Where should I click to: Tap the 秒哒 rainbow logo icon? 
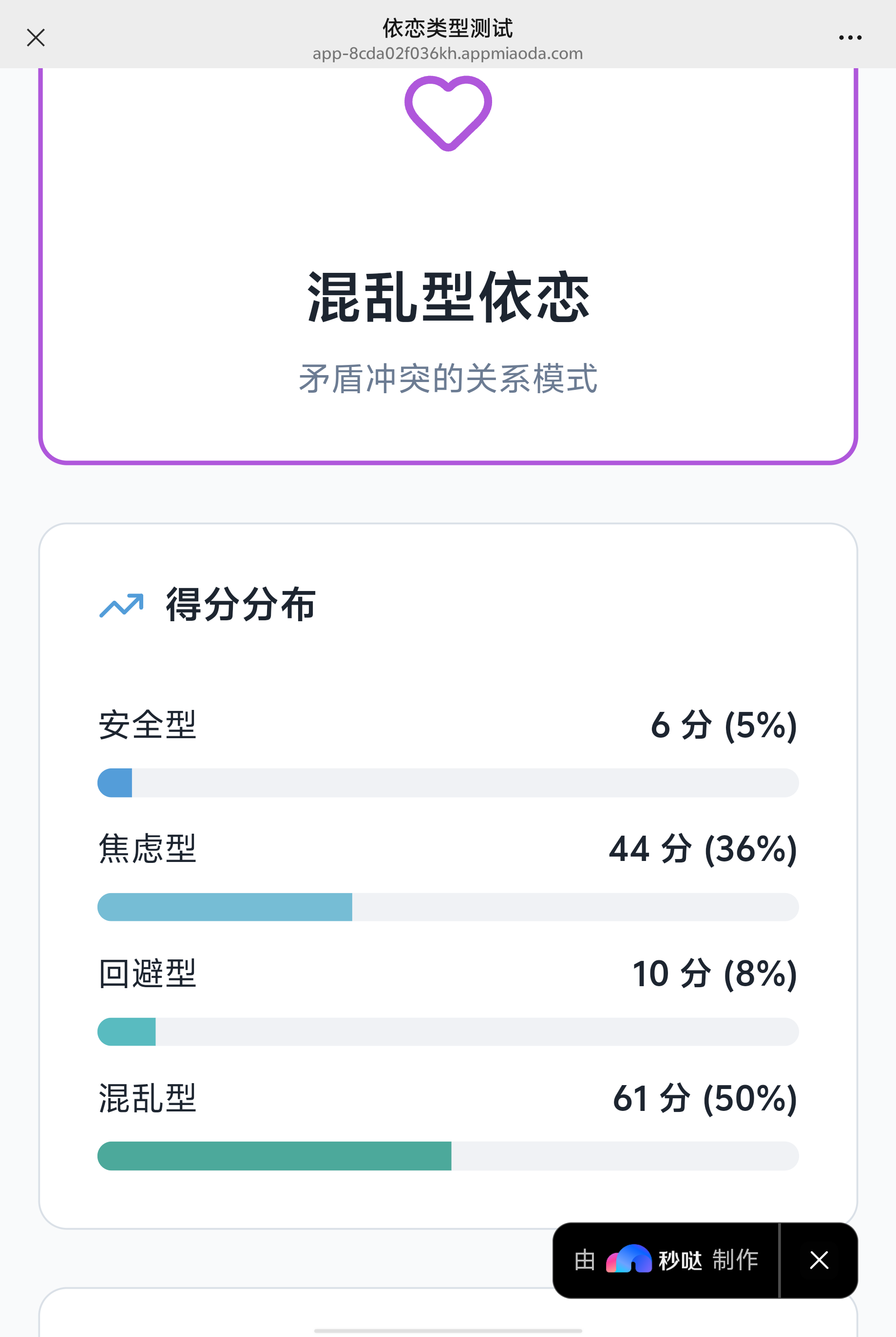[629, 1260]
